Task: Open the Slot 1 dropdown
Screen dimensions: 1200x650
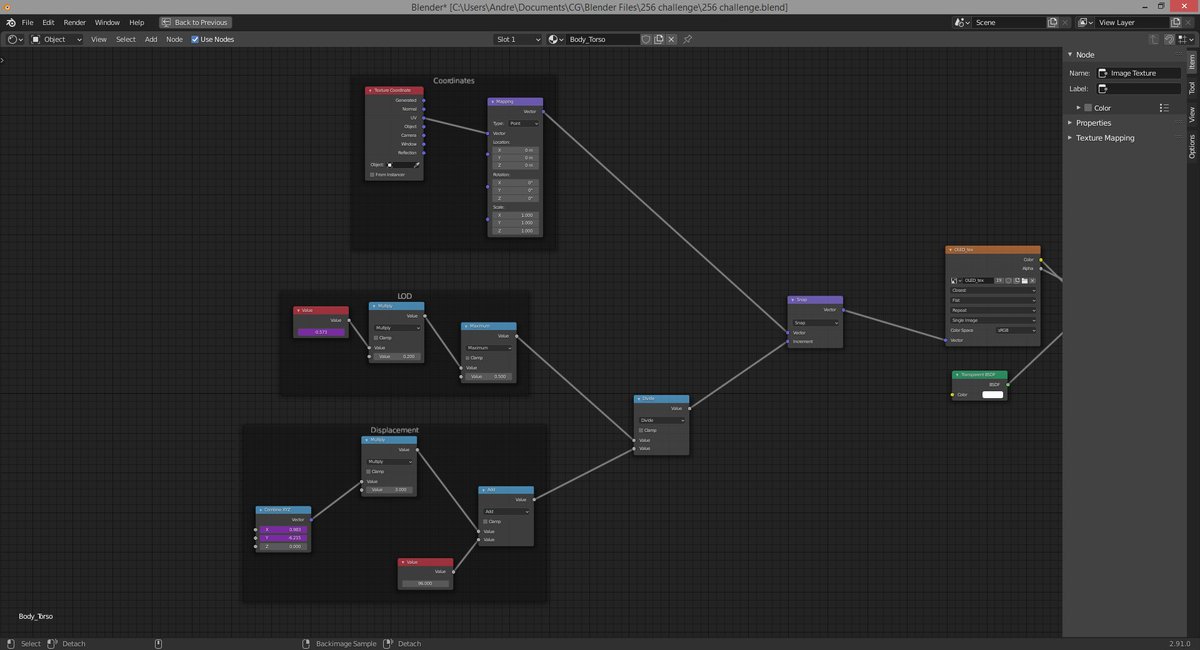Action: (x=518, y=39)
